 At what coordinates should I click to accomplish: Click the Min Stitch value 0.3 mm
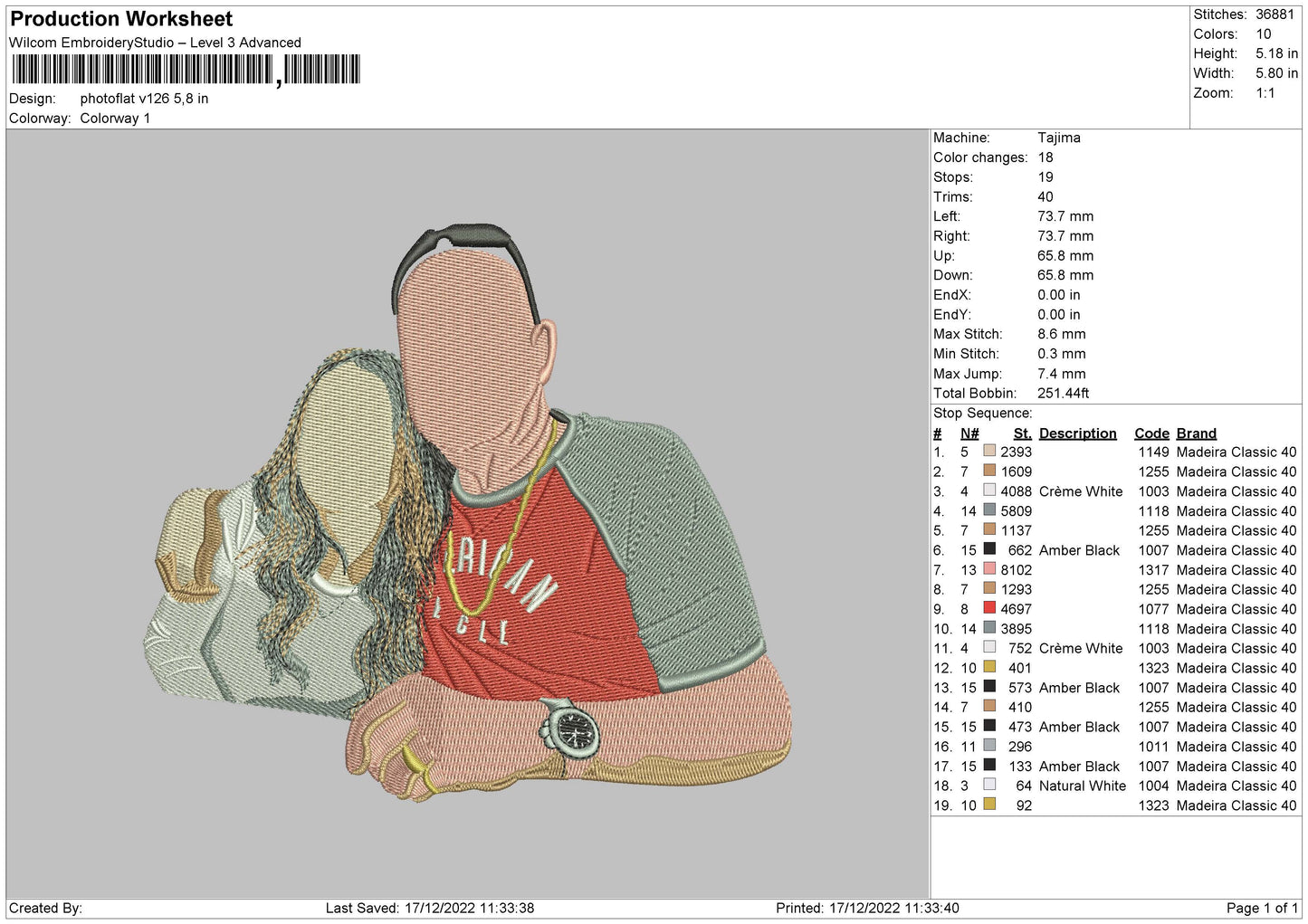coord(1064,354)
